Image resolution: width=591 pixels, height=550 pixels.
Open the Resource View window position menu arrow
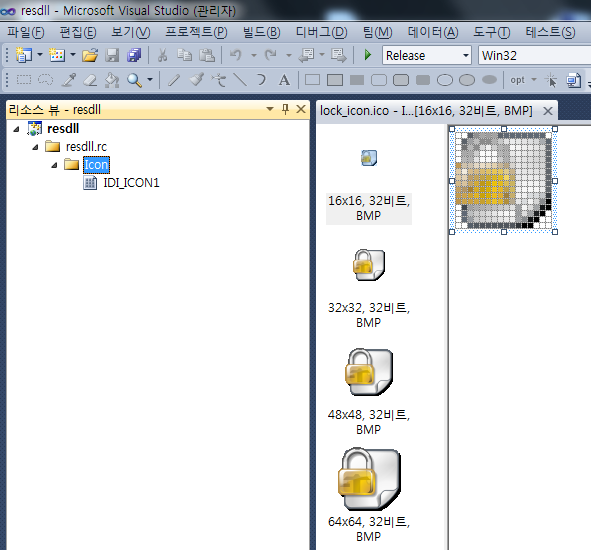tap(269, 109)
